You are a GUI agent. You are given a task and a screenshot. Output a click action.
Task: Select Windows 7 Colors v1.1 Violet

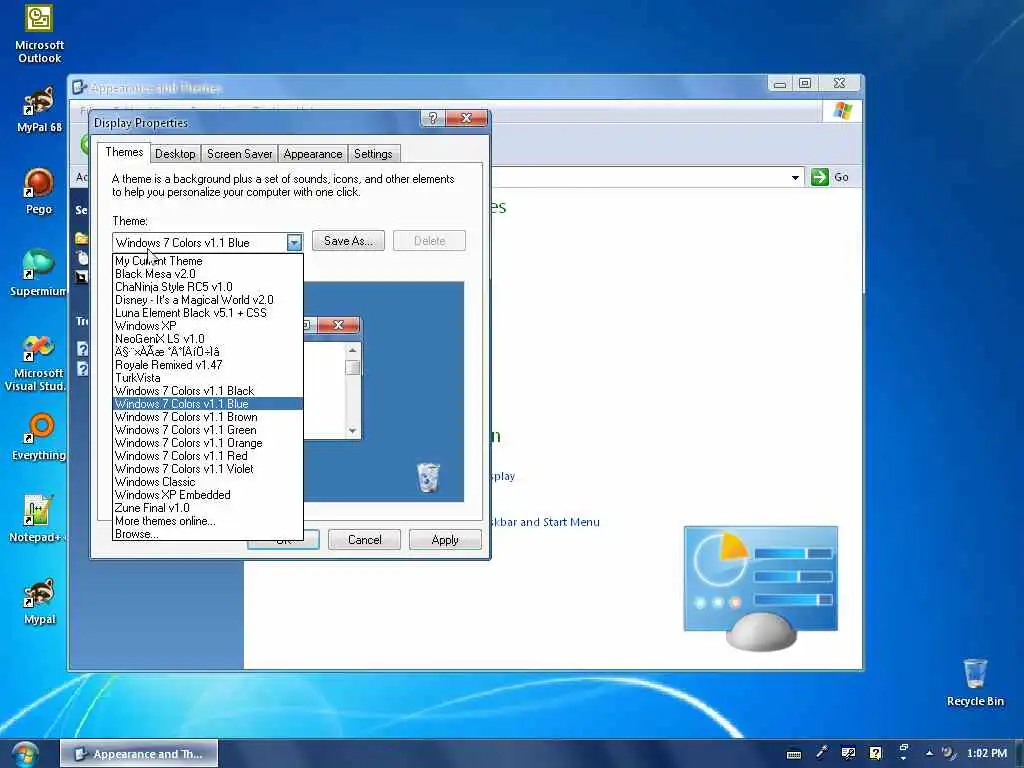208,469
